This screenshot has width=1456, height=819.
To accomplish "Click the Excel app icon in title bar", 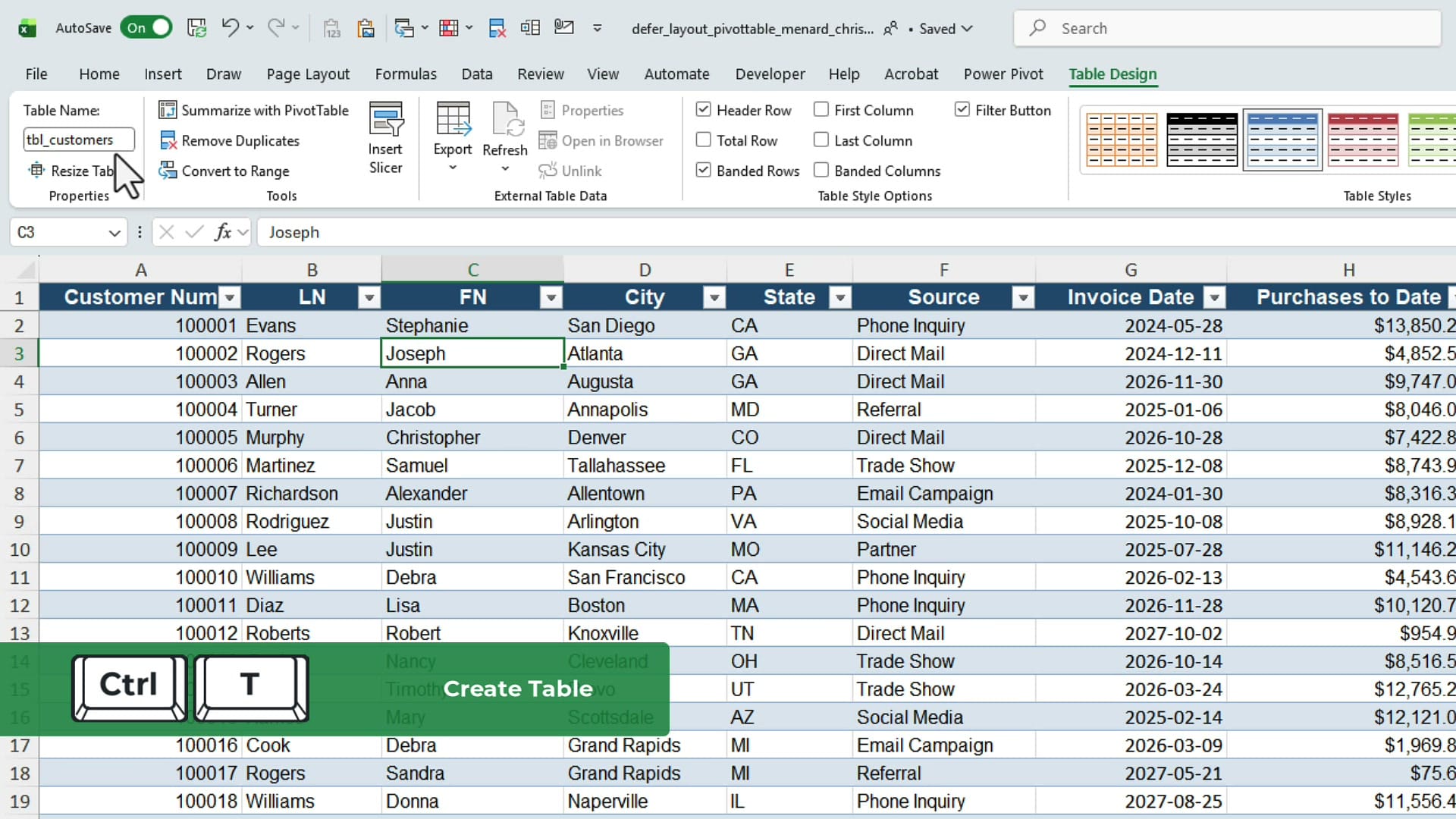I will click(x=27, y=29).
